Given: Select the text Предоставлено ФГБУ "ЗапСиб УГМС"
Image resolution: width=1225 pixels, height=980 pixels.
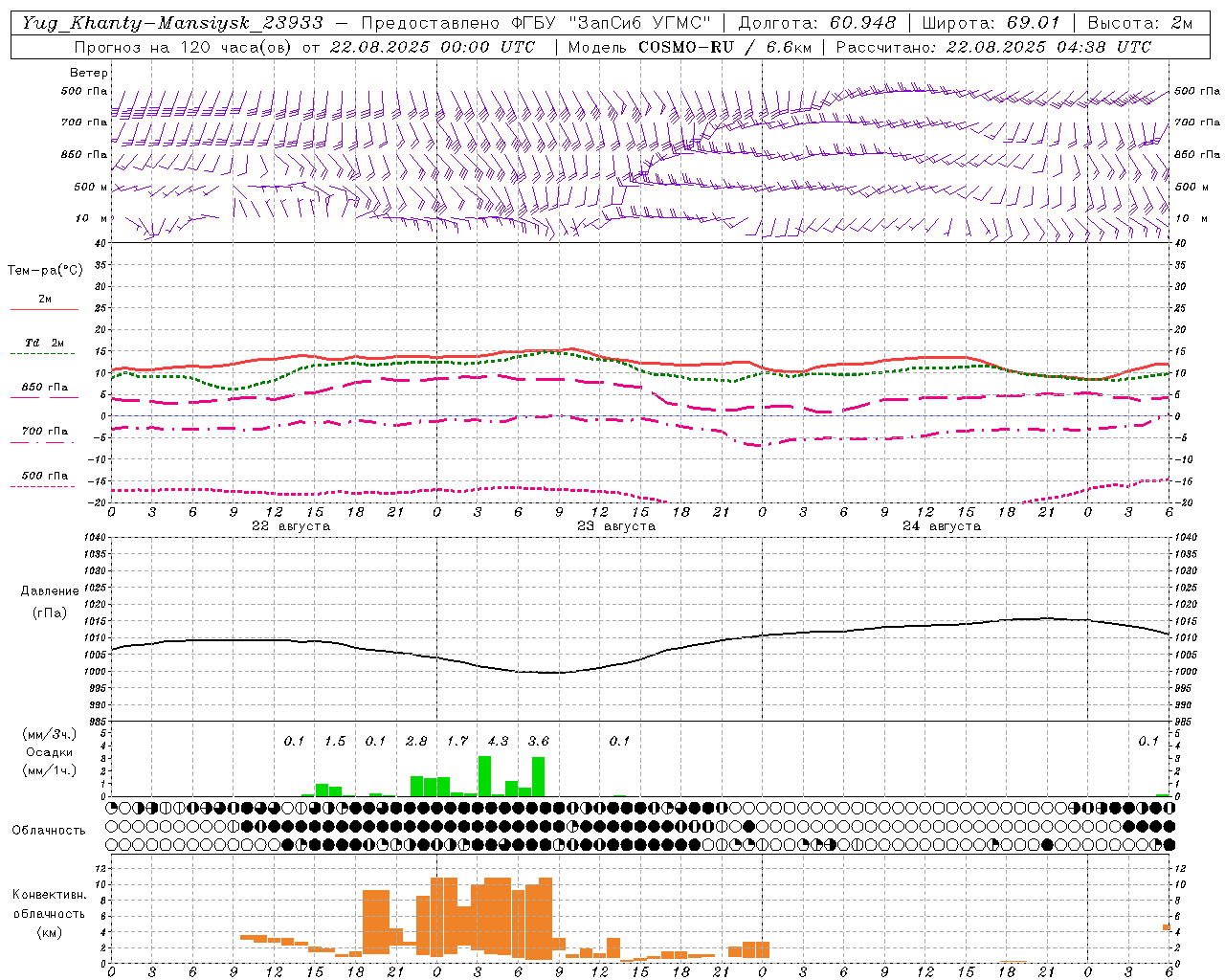Looking at the screenshot, I should (536, 22).
